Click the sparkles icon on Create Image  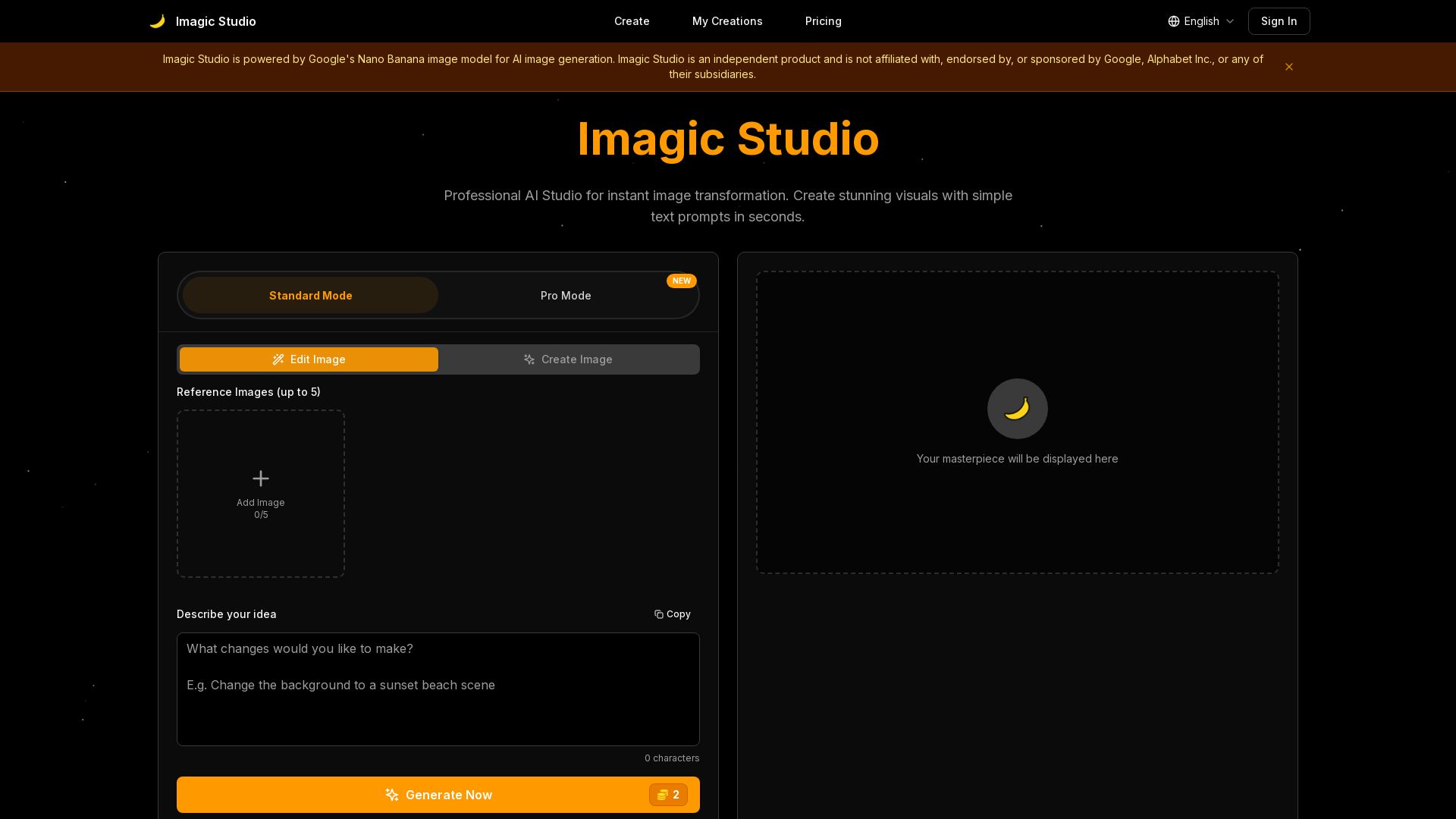[x=529, y=359]
